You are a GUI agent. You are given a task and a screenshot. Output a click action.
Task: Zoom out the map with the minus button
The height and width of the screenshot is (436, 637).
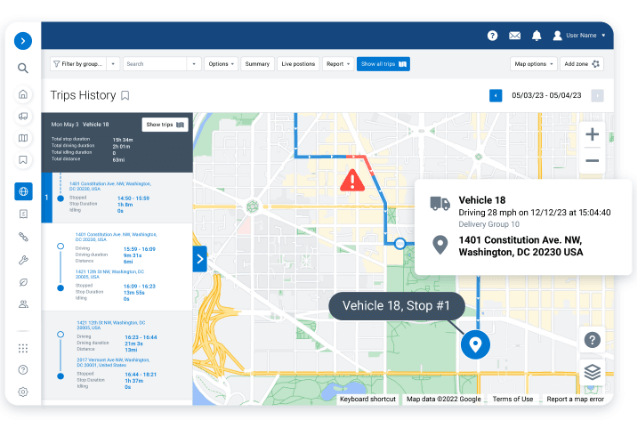coord(592,161)
